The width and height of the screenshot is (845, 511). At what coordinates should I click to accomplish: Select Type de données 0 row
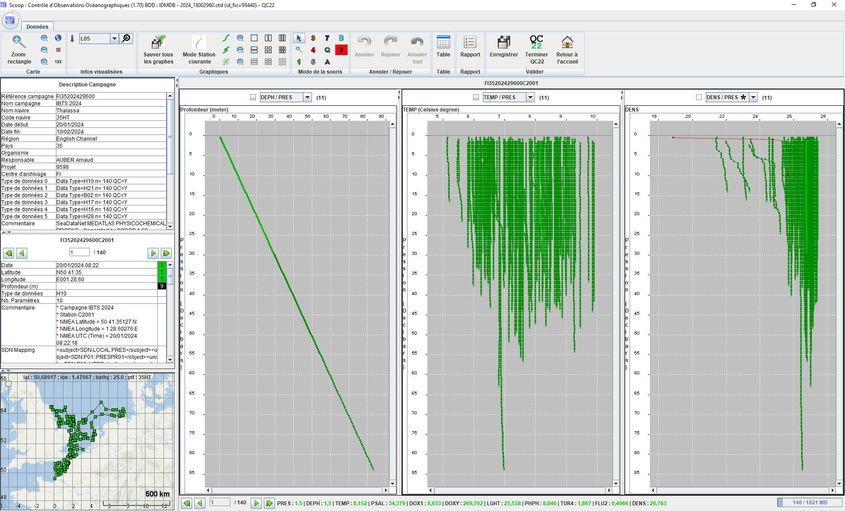coord(84,181)
